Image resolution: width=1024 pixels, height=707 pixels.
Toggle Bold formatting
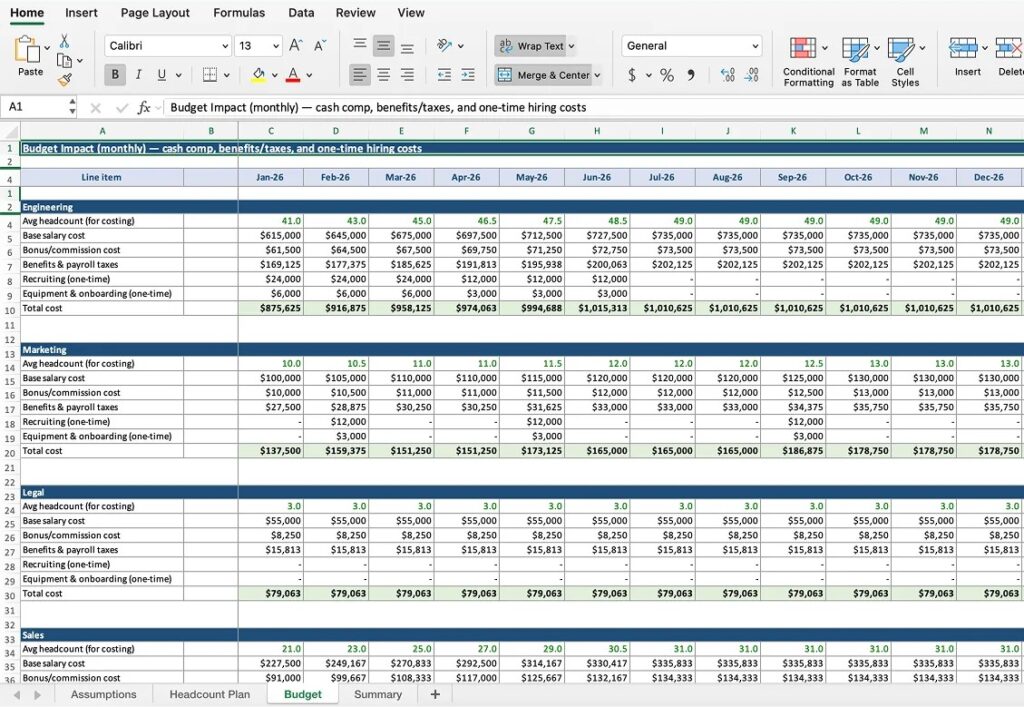click(x=115, y=75)
